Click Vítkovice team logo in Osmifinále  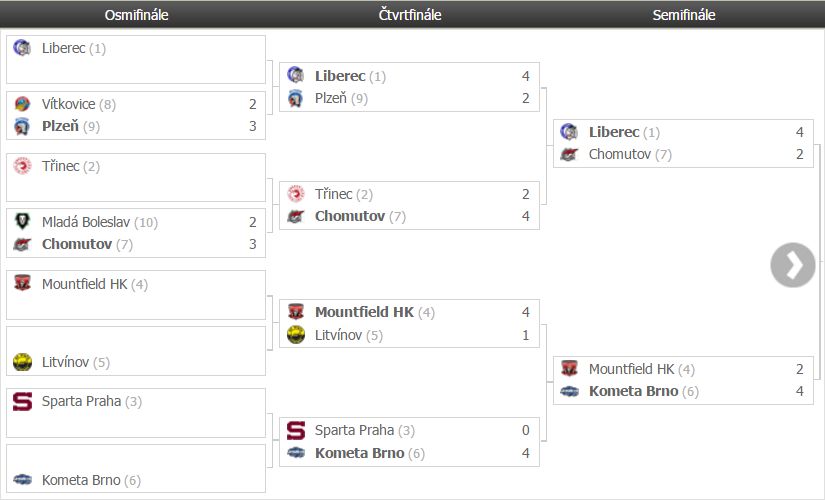point(22,104)
